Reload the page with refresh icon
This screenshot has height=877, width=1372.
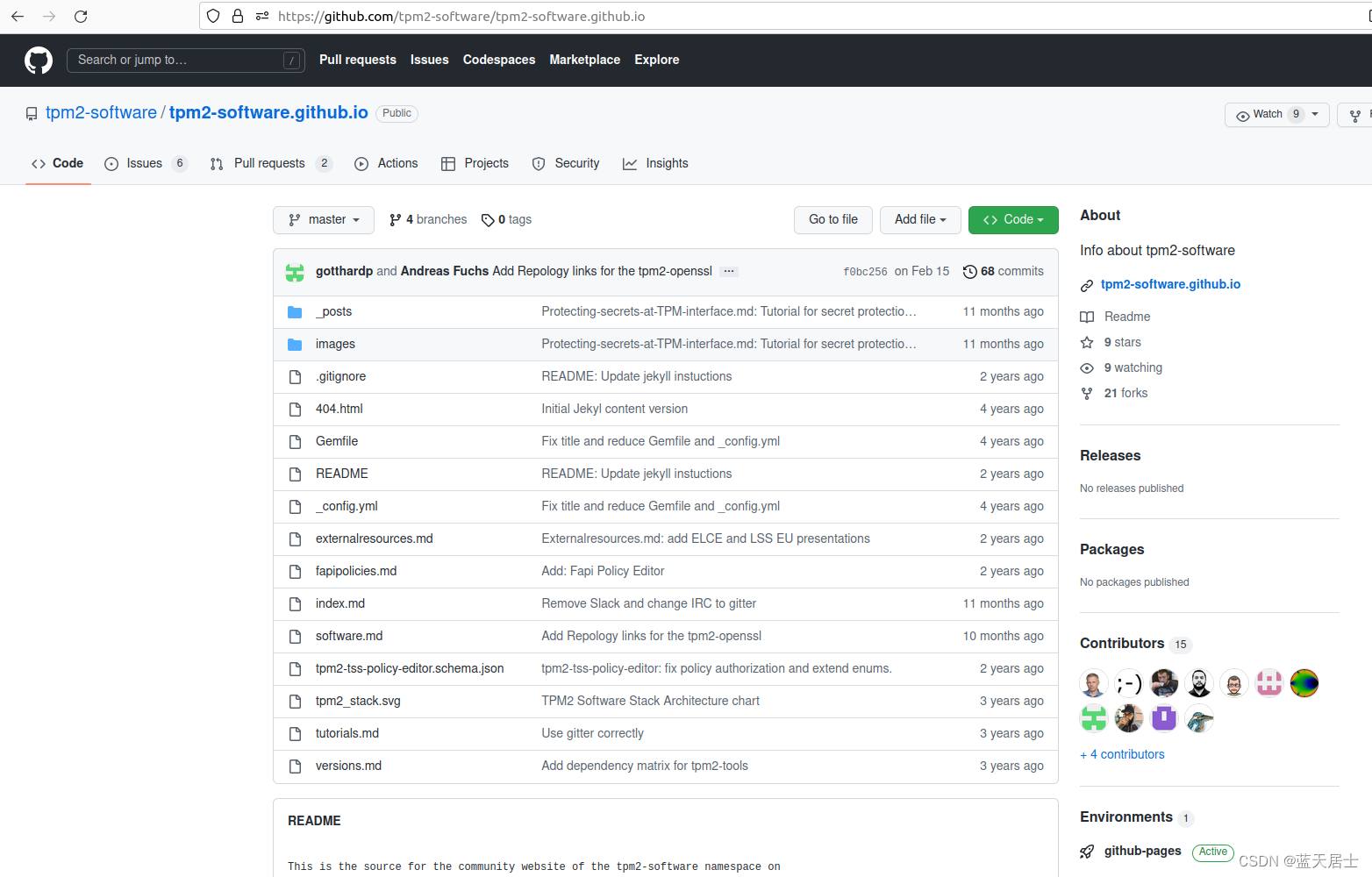tap(81, 17)
